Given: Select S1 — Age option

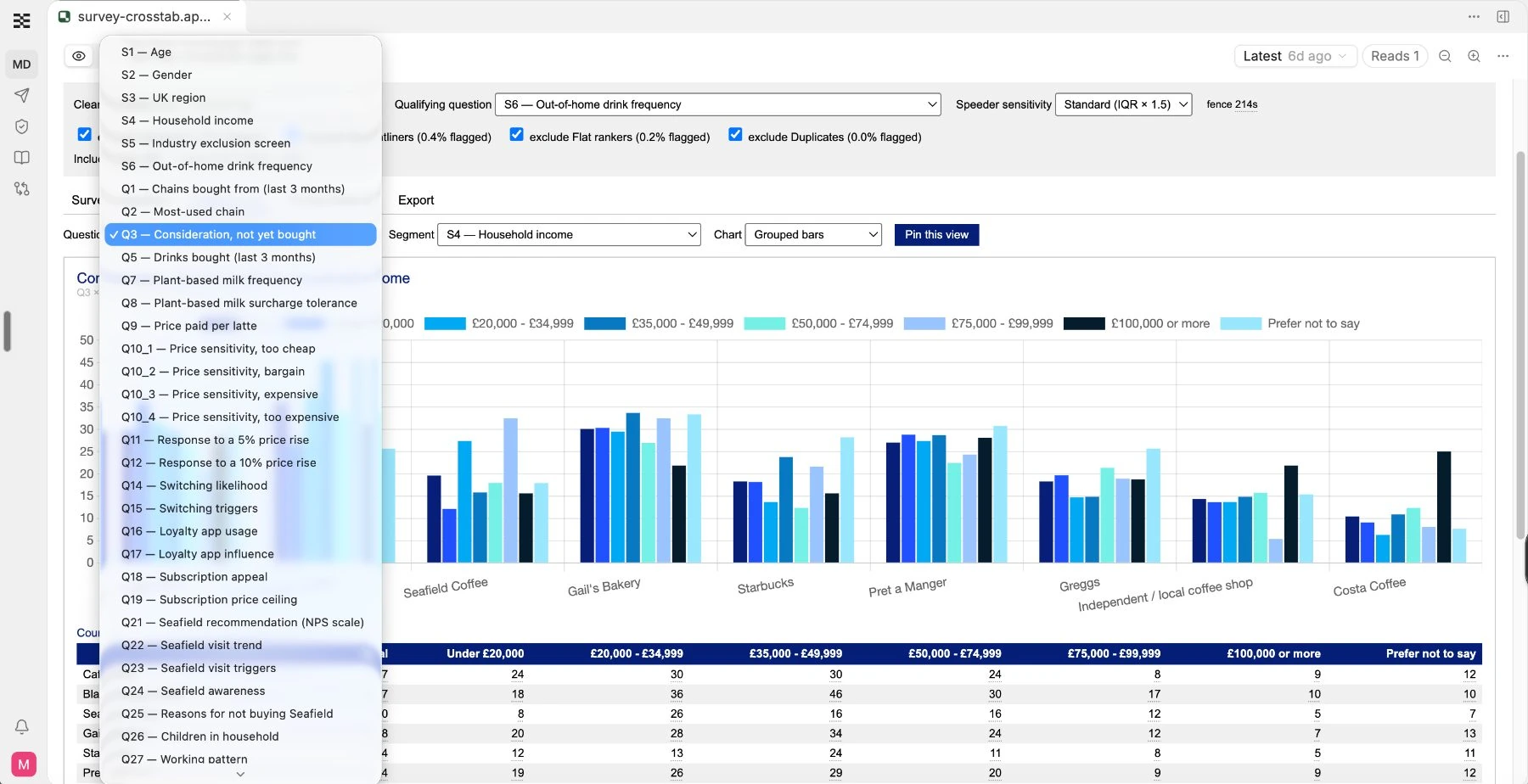Looking at the screenshot, I should click(x=240, y=53).
